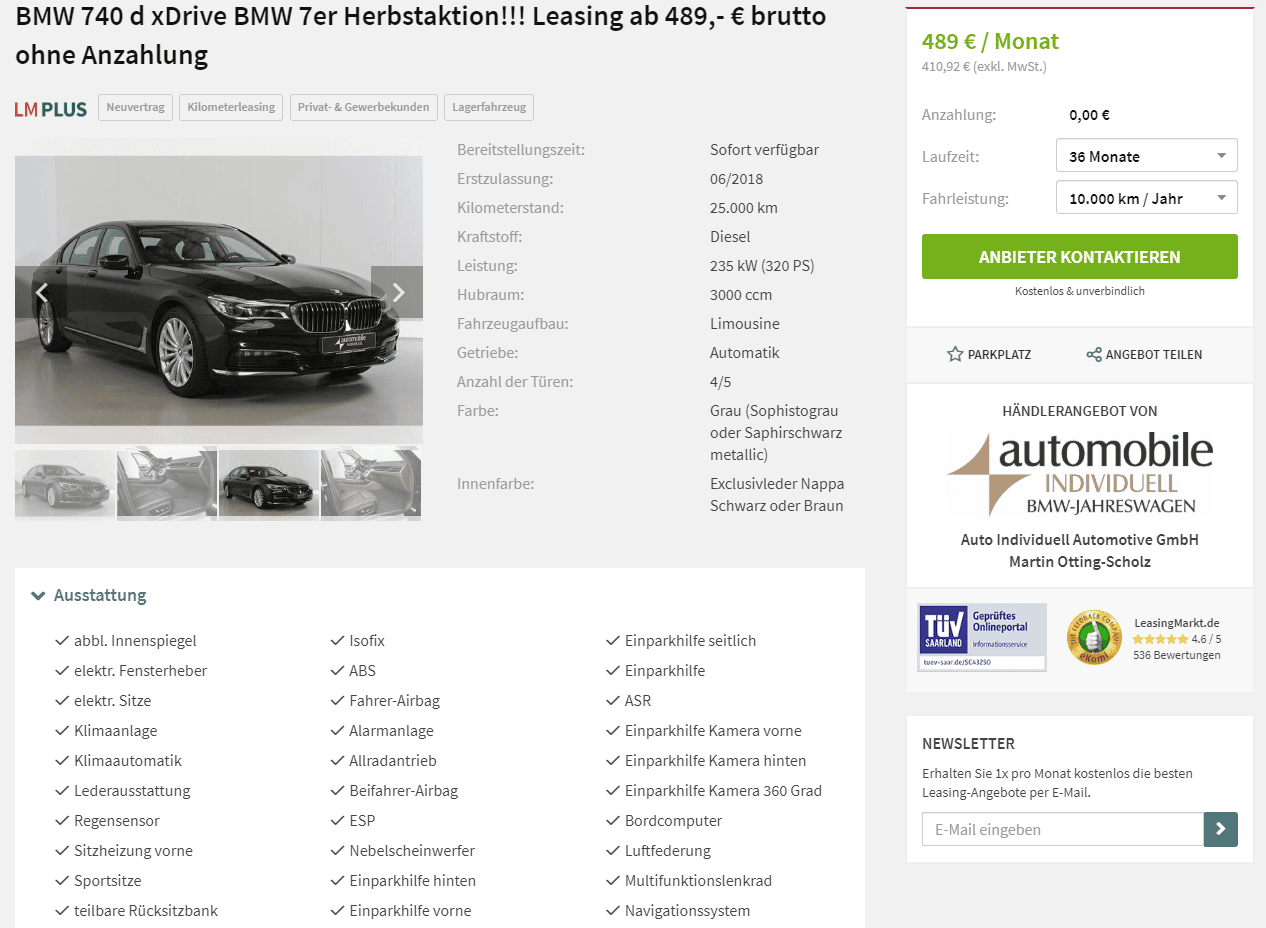Open the automobile Individuell dealer logo
Image resolution: width=1266 pixels, height=928 pixels.
click(1080, 474)
